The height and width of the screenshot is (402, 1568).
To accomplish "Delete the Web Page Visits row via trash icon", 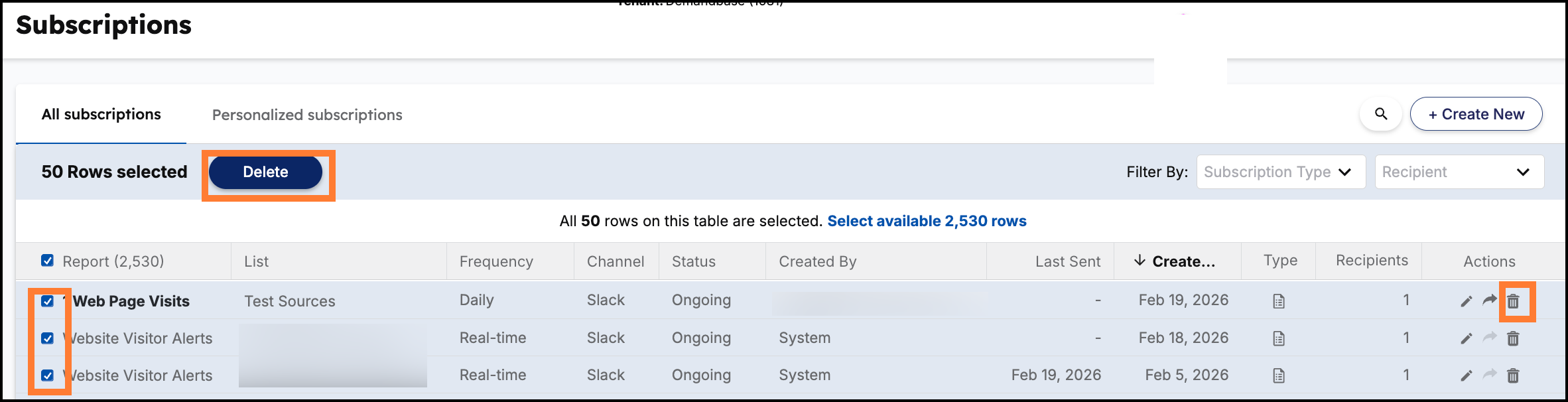I will click(1513, 301).
